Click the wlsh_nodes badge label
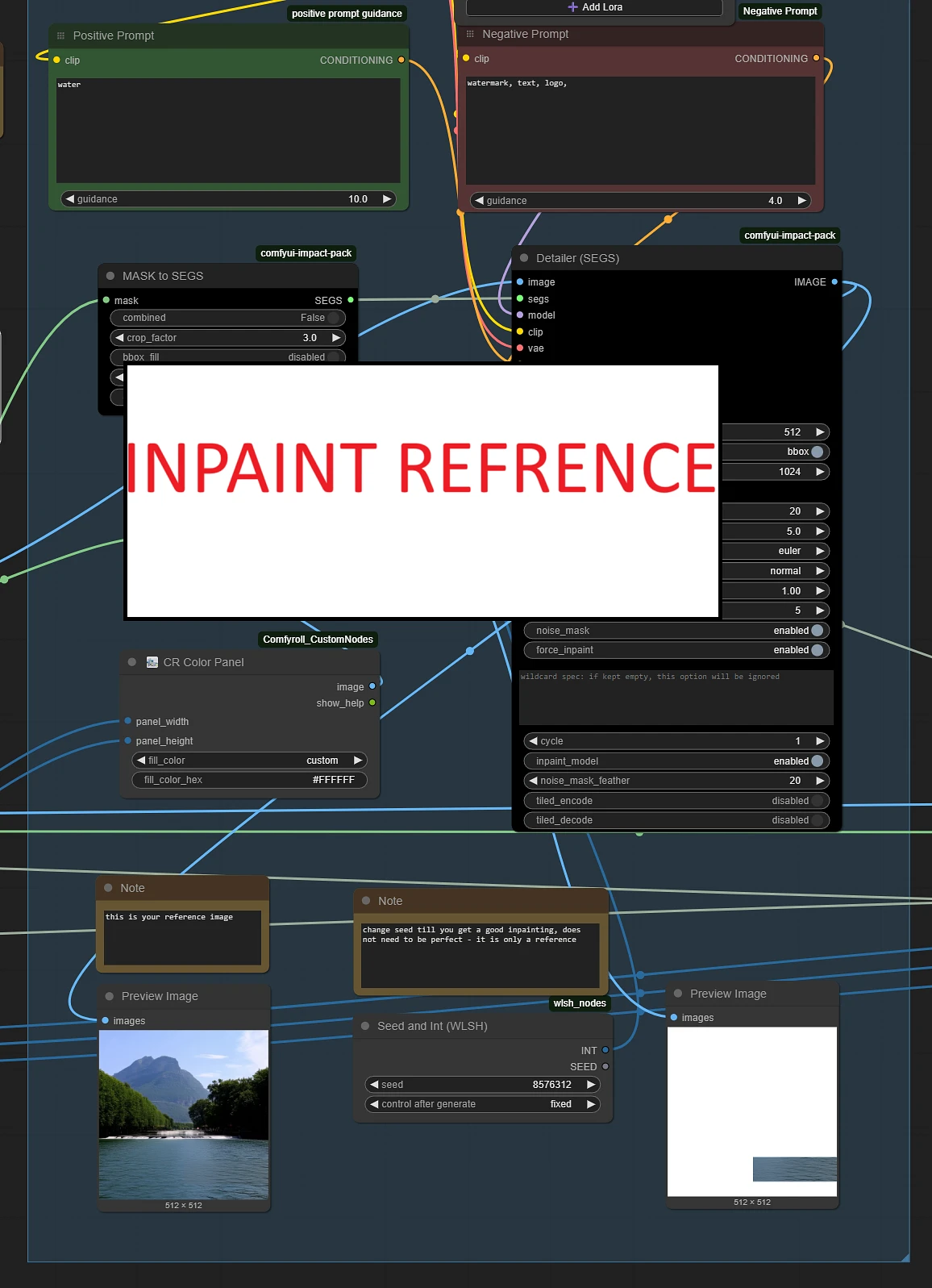The width and height of the screenshot is (932, 1288). pyautogui.click(x=579, y=1003)
